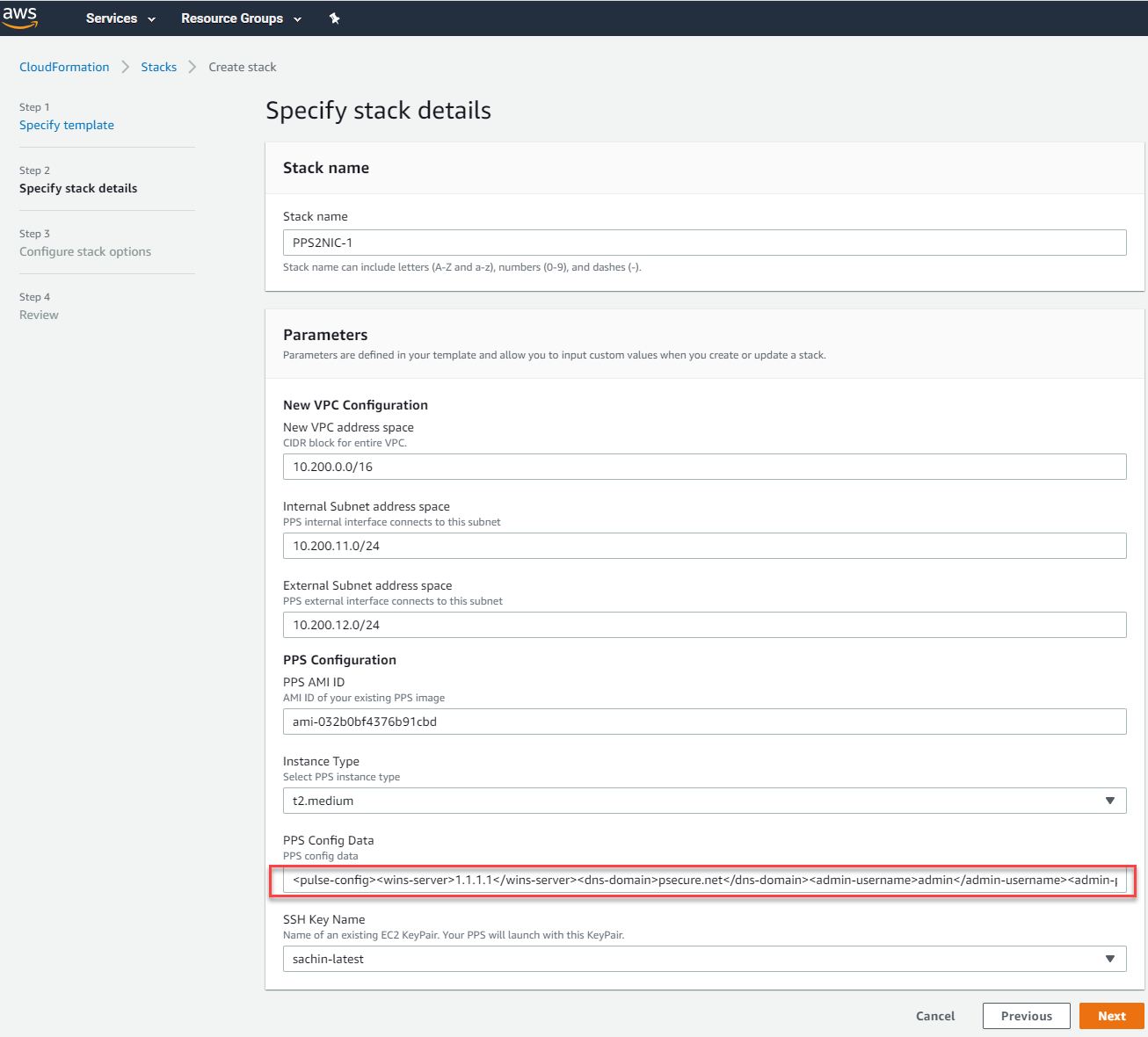
Task: Click the pin shortcut icon in navbar
Action: coord(335,18)
